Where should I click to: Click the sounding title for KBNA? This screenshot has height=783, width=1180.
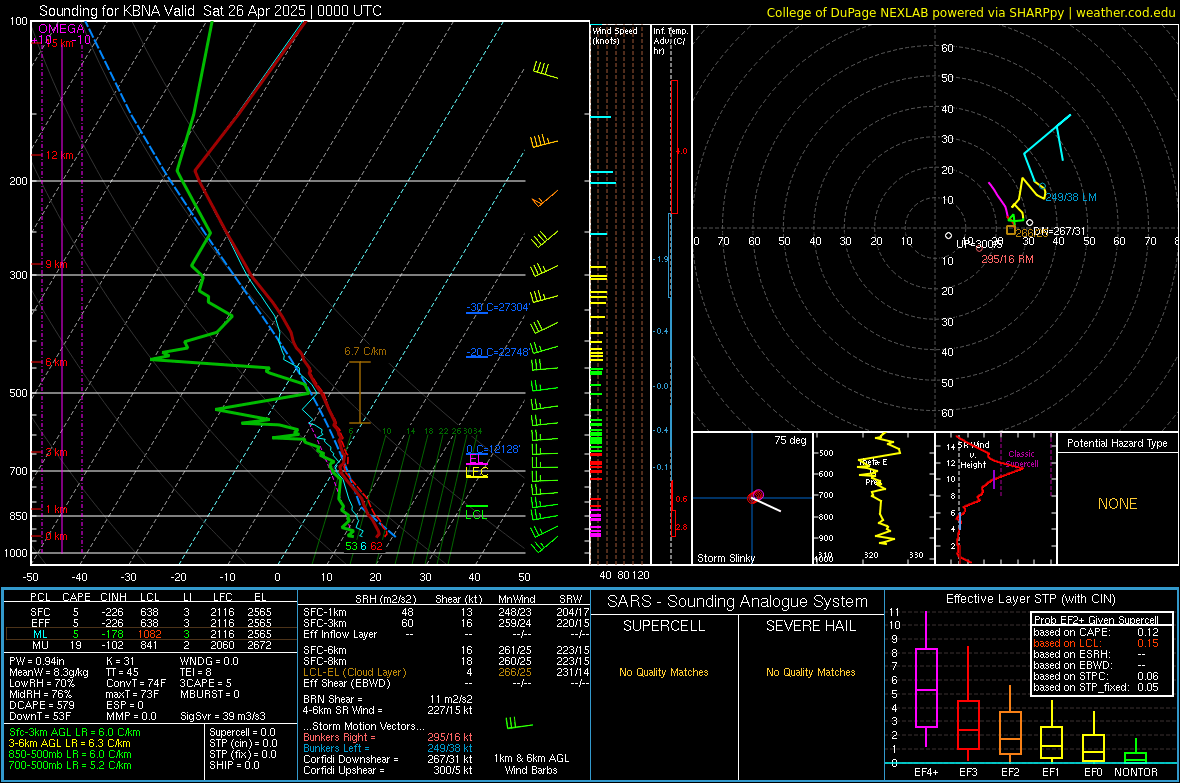(210, 11)
